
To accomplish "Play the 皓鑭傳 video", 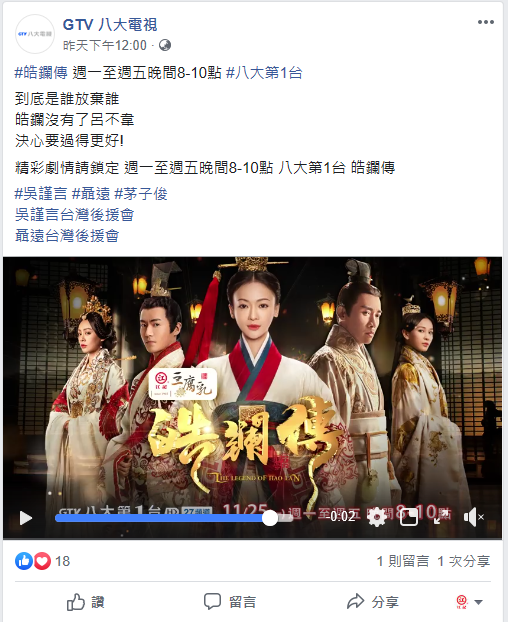I will point(26,518).
